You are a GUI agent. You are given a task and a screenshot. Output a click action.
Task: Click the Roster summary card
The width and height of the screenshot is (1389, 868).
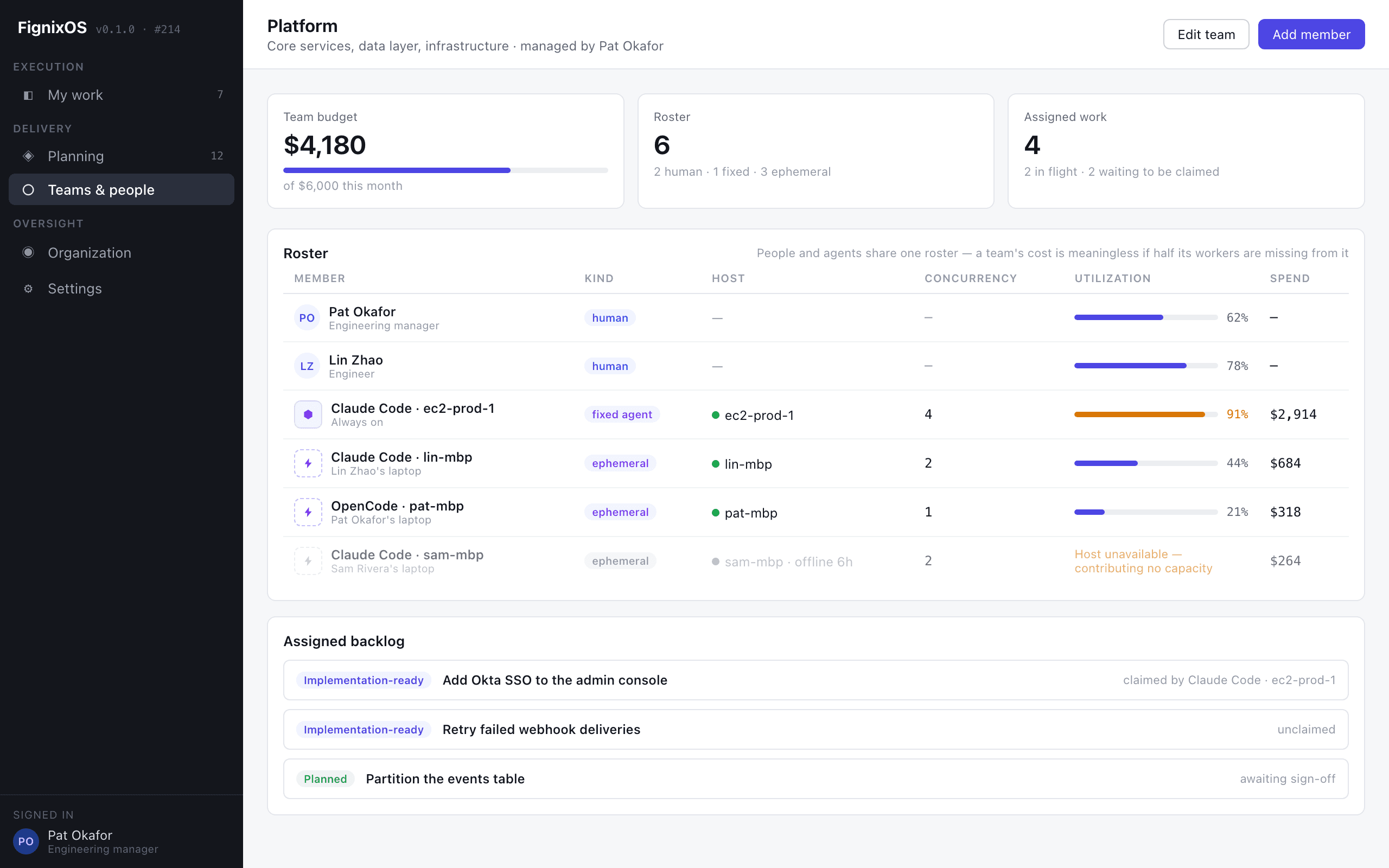[815, 151]
